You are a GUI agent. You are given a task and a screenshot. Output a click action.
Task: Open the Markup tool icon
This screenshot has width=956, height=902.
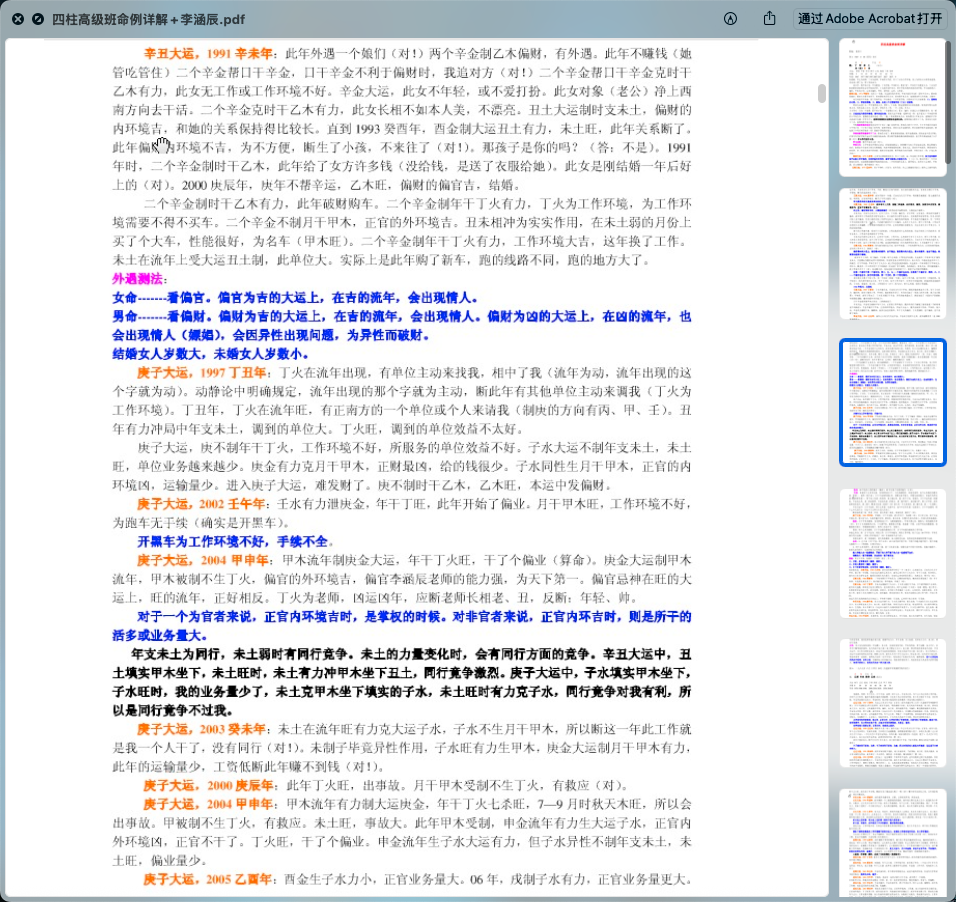pos(730,19)
